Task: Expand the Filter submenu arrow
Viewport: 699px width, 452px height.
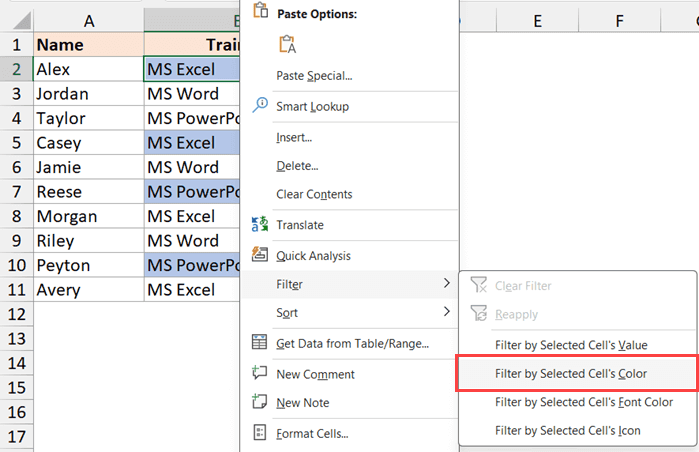Action: click(447, 283)
